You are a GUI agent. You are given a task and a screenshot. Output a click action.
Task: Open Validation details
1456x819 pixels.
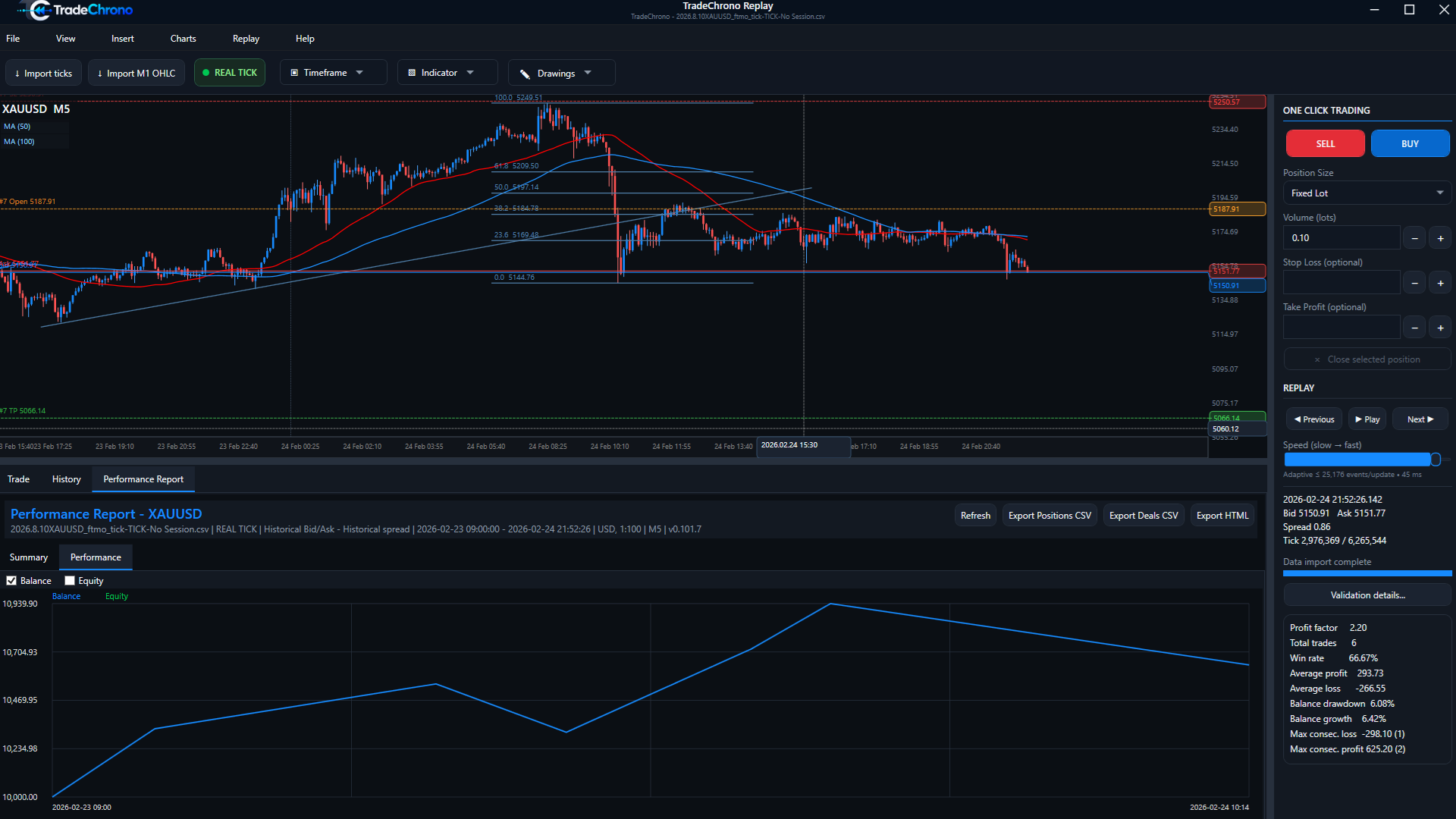[1367, 595]
